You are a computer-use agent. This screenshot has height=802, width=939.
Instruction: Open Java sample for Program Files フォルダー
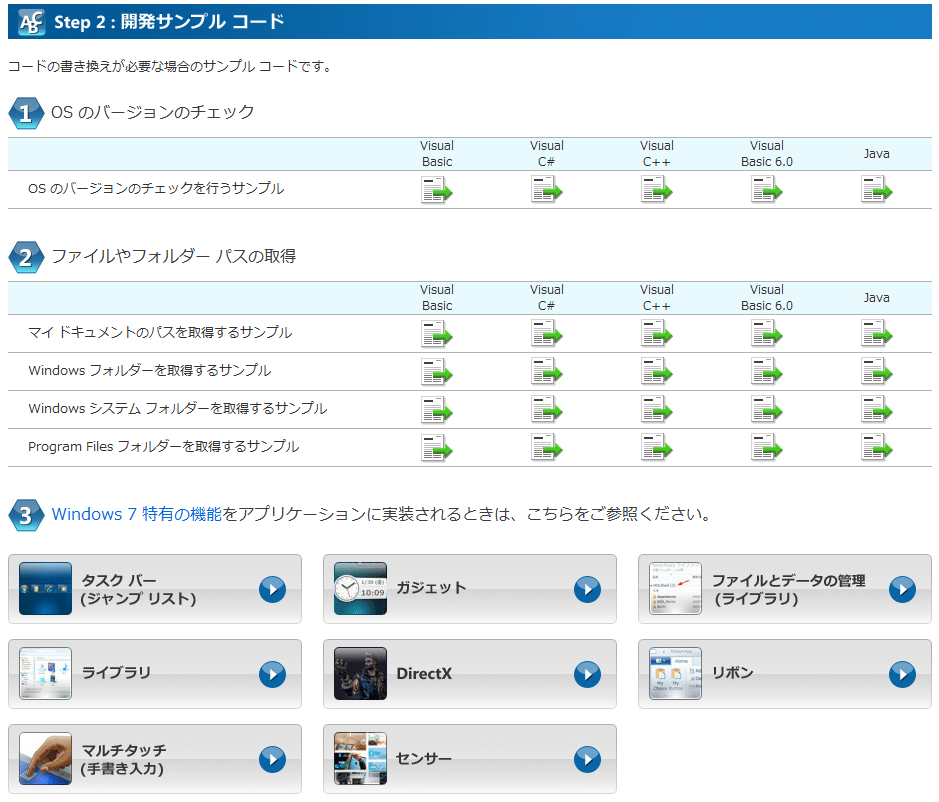tap(876, 447)
